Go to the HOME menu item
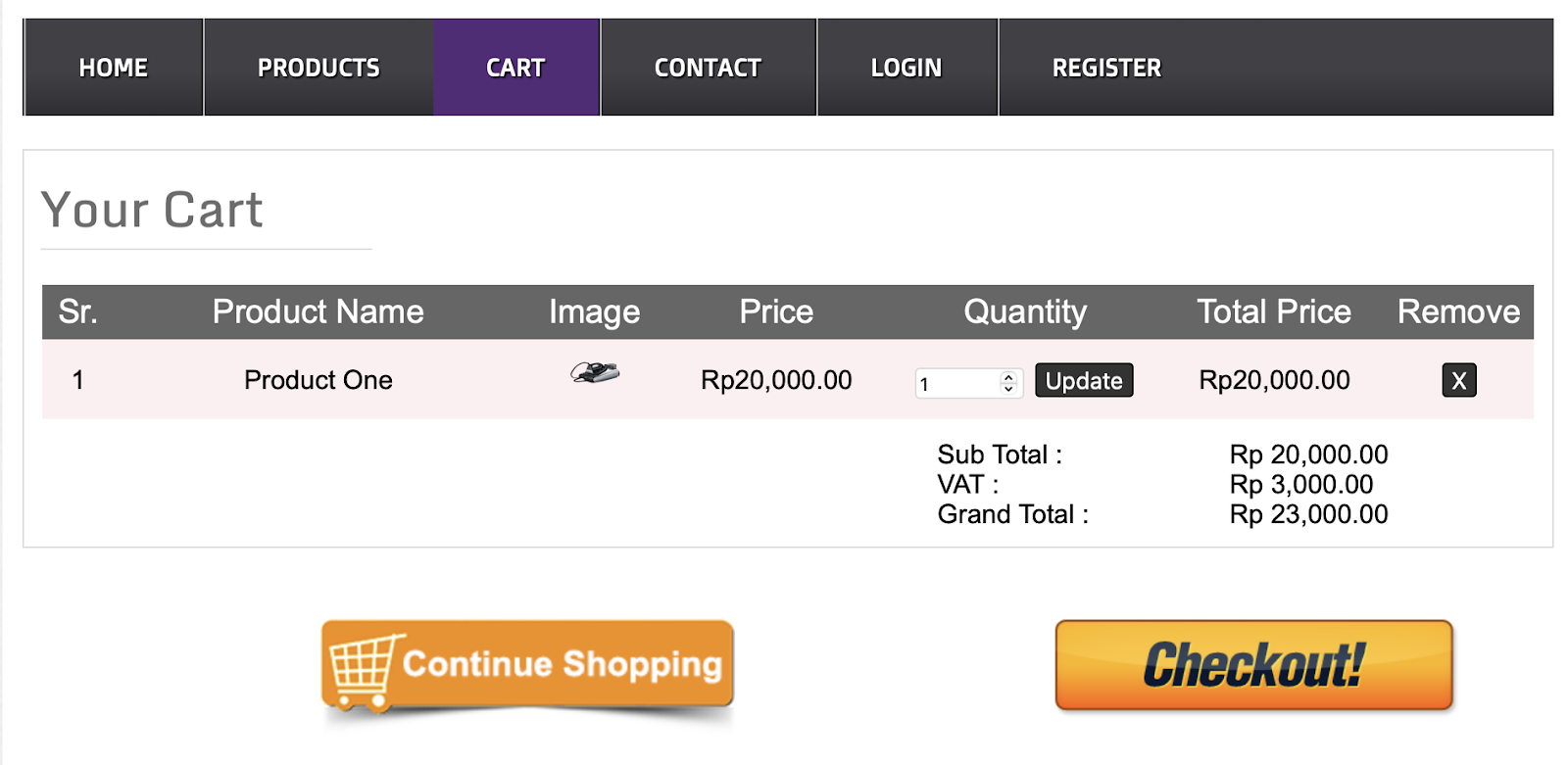 point(114,68)
